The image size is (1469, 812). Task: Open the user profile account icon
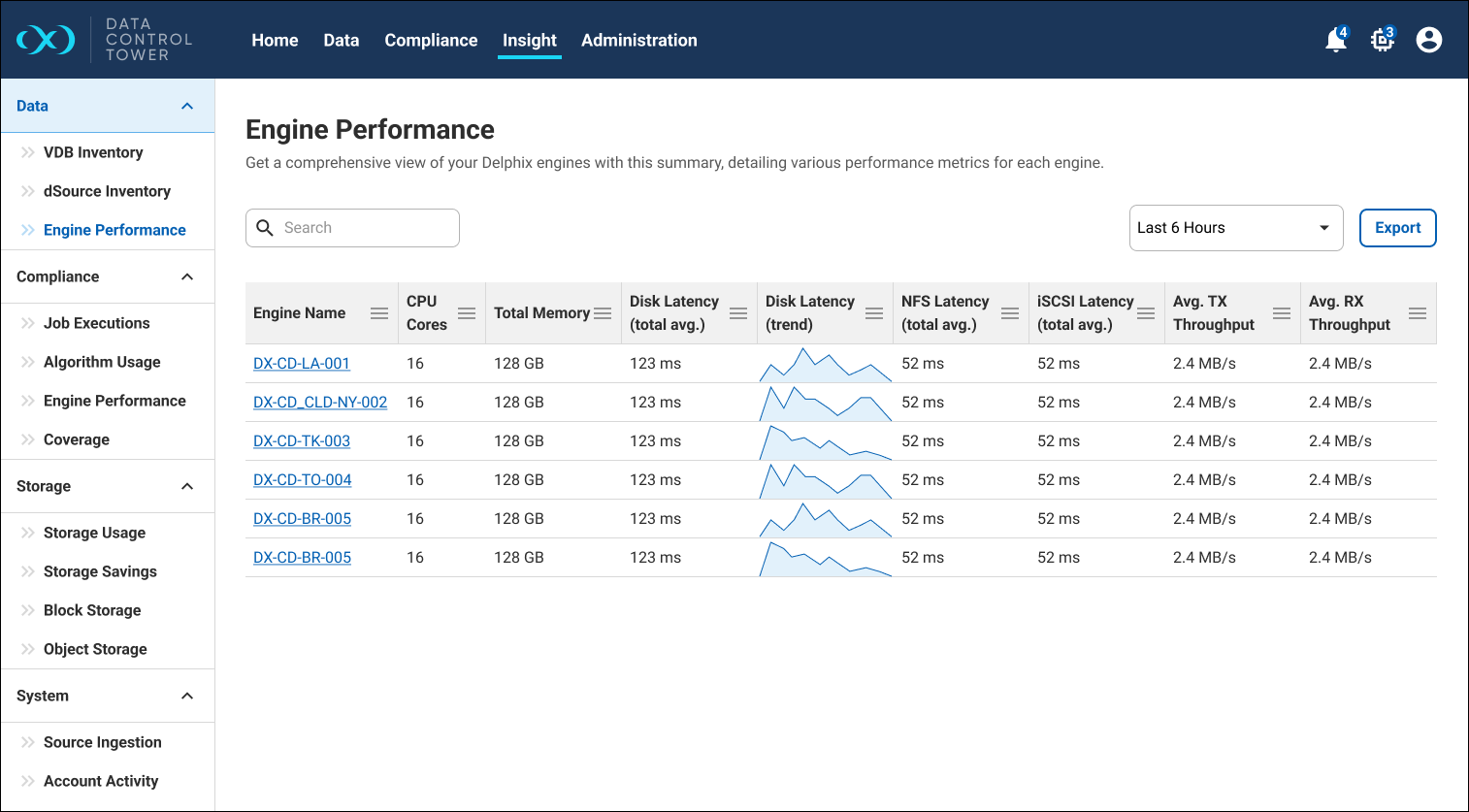pyautogui.click(x=1429, y=40)
